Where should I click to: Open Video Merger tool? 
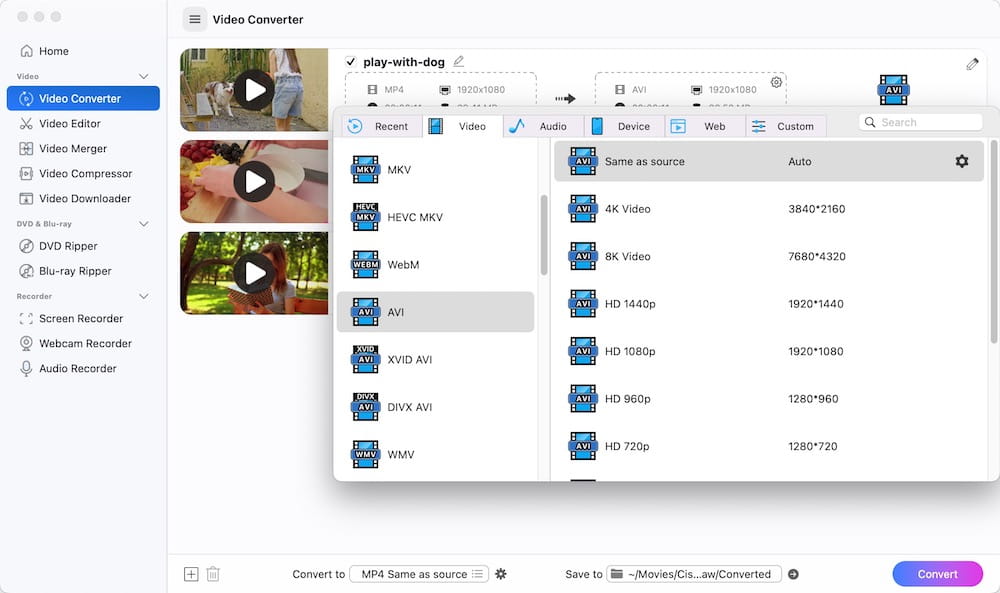click(73, 149)
